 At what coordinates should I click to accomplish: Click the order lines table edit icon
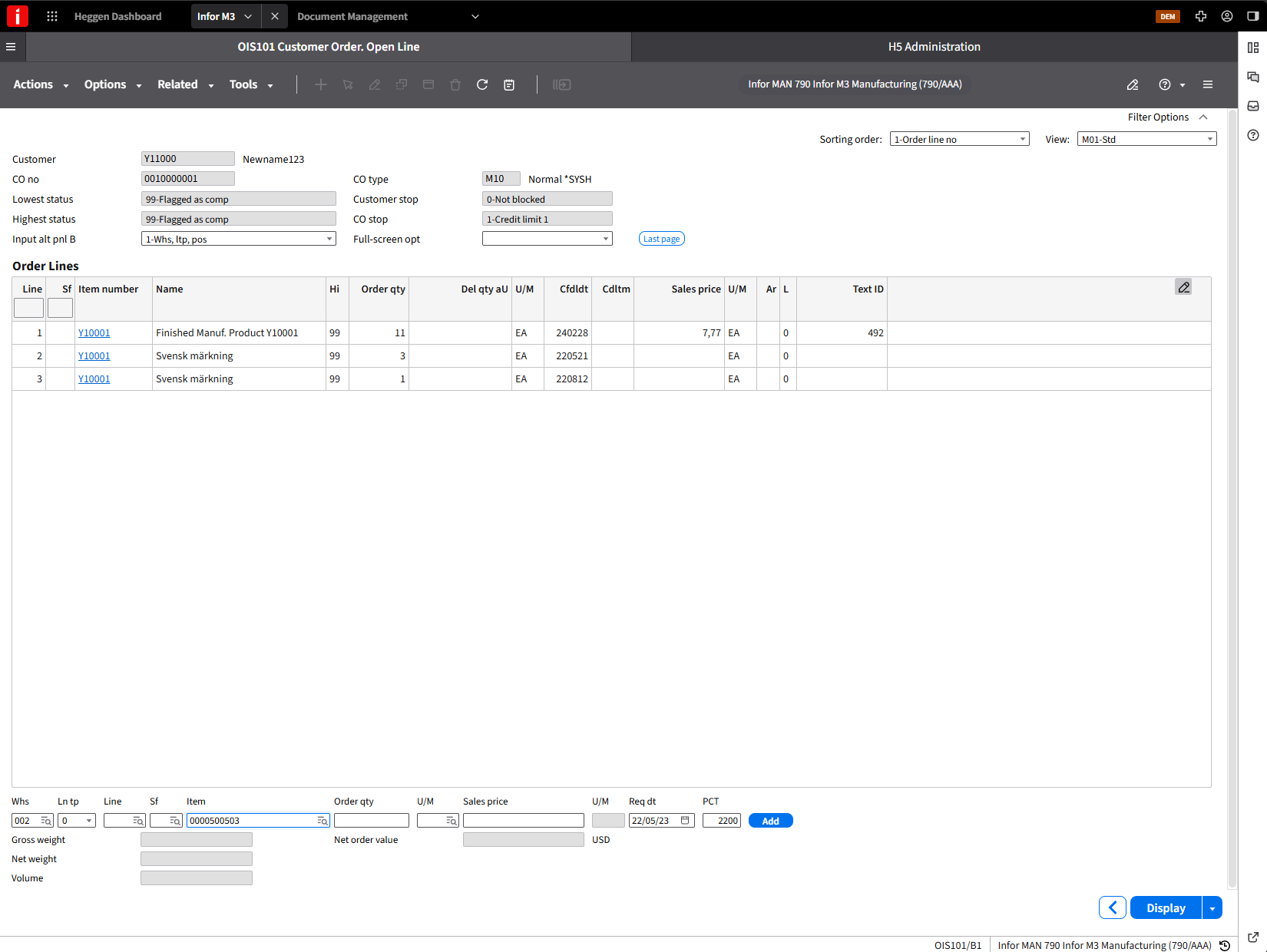coord(1183,287)
